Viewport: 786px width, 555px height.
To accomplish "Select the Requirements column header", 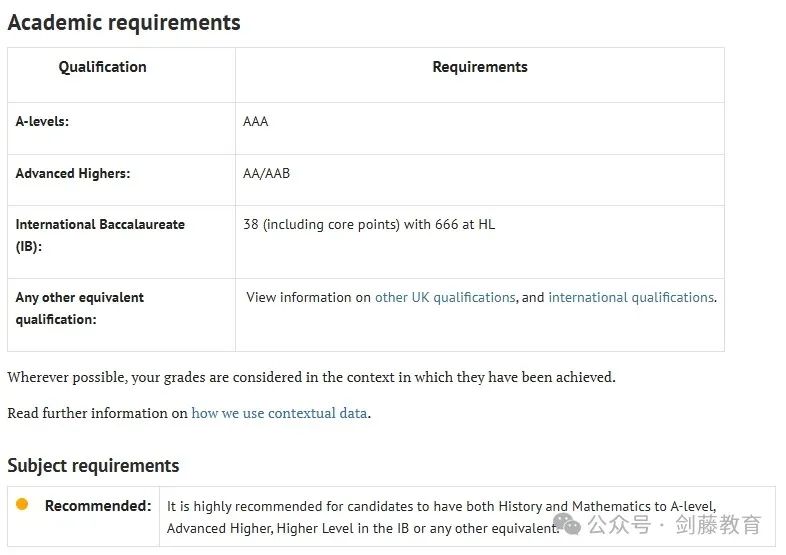I will coord(480,67).
